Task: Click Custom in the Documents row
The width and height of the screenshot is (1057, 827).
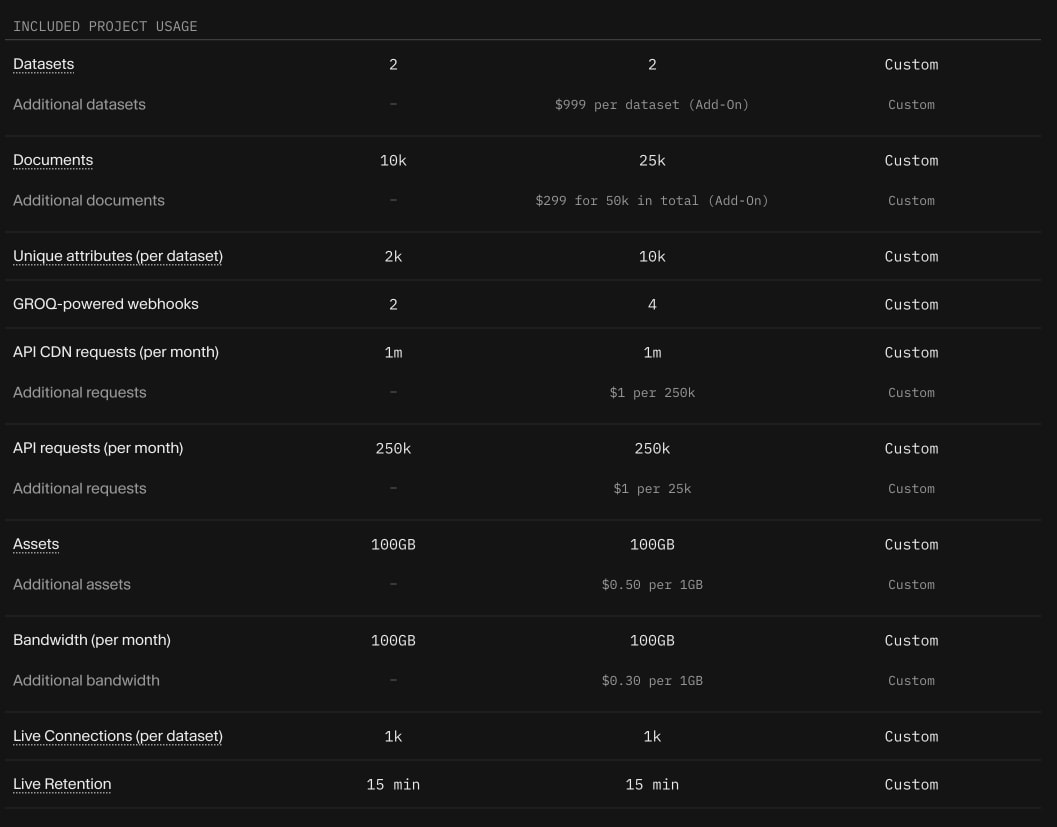Action: [911, 160]
